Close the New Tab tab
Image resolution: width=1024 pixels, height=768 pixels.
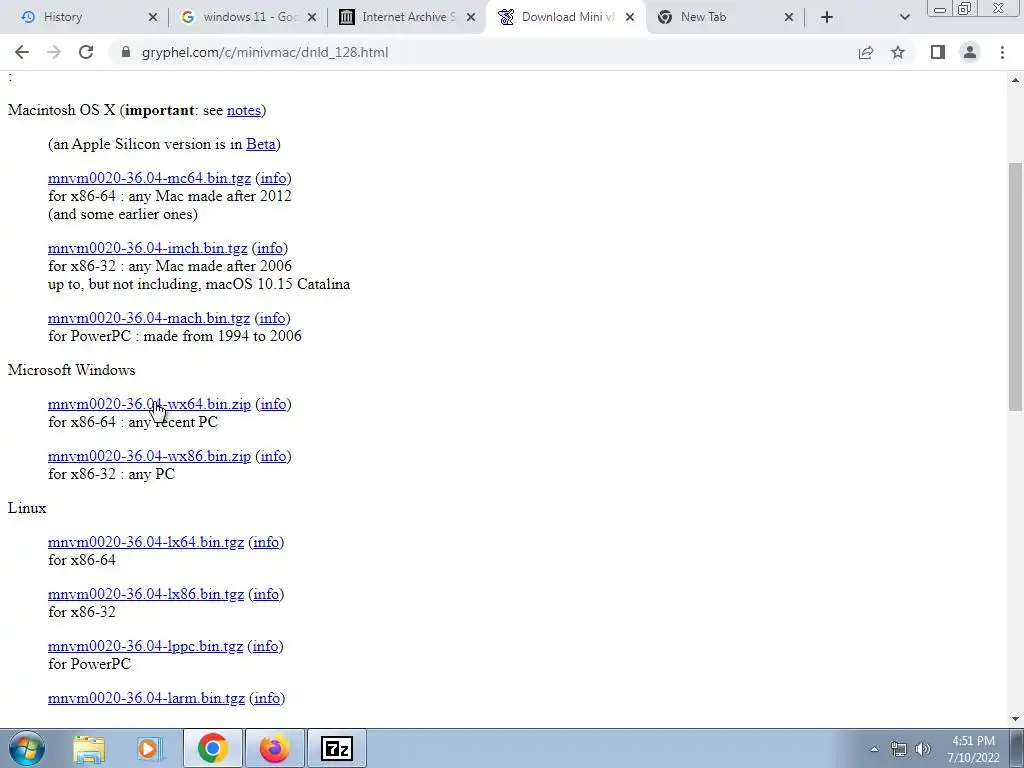(x=789, y=17)
